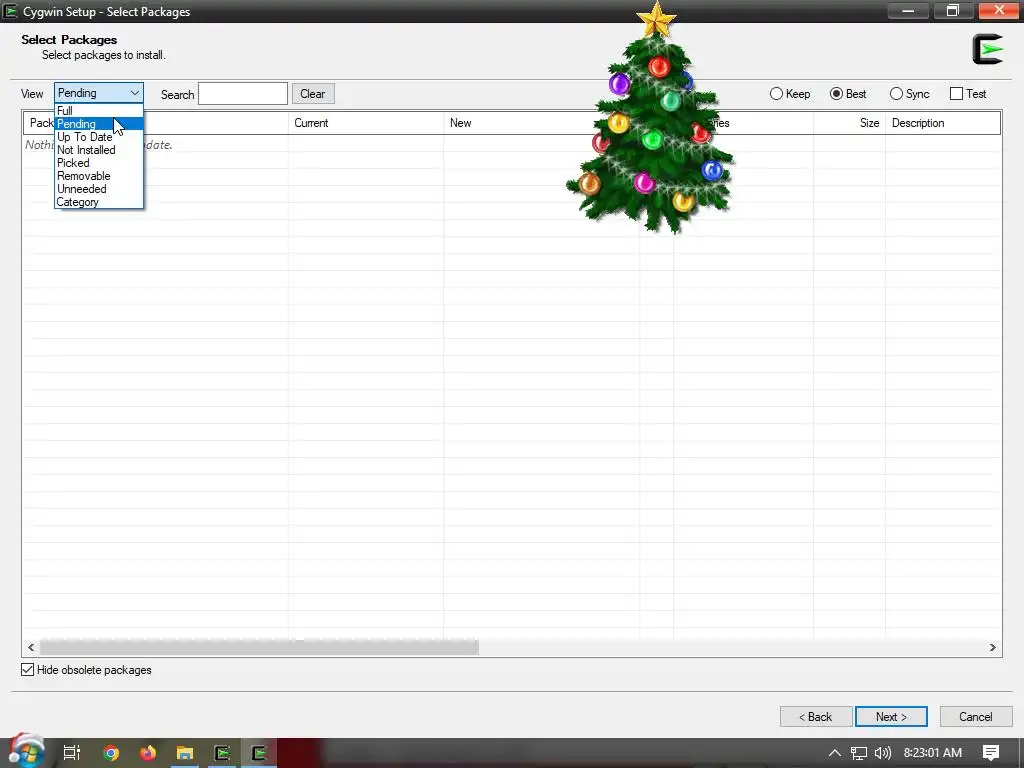Click the Clear search button

click(x=313, y=93)
